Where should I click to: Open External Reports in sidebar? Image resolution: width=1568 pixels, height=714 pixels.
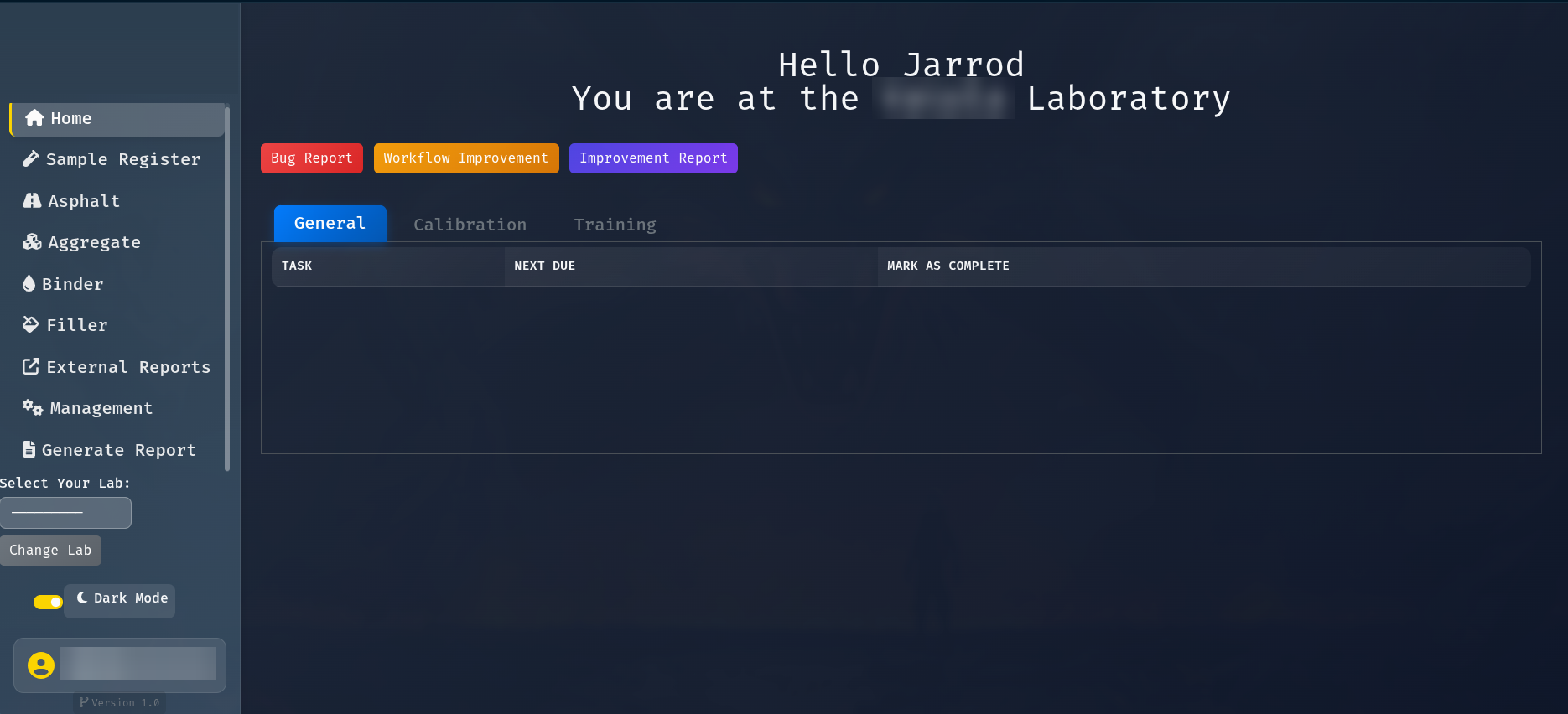117,367
